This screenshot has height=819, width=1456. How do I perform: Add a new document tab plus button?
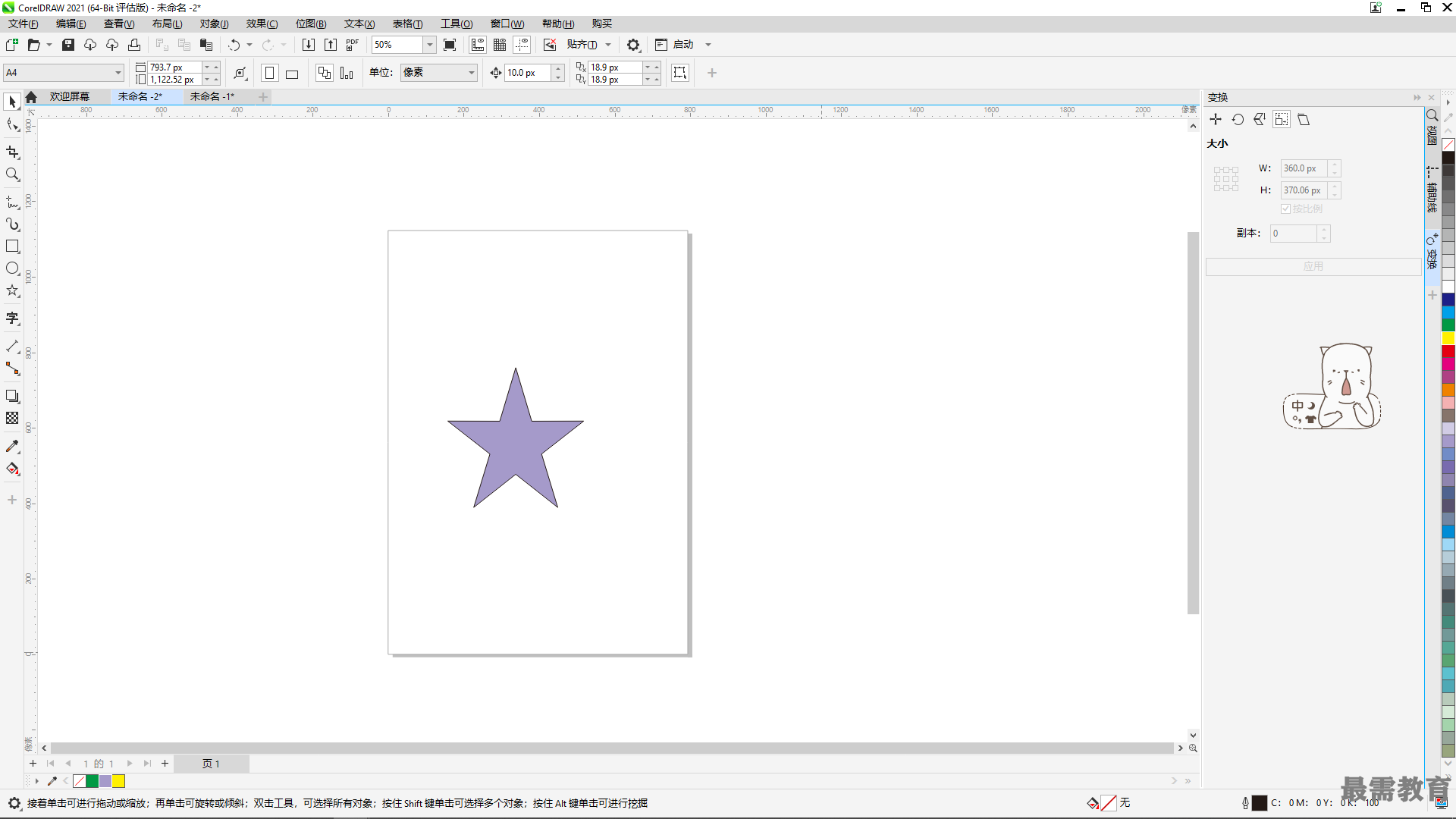pos(263,96)
